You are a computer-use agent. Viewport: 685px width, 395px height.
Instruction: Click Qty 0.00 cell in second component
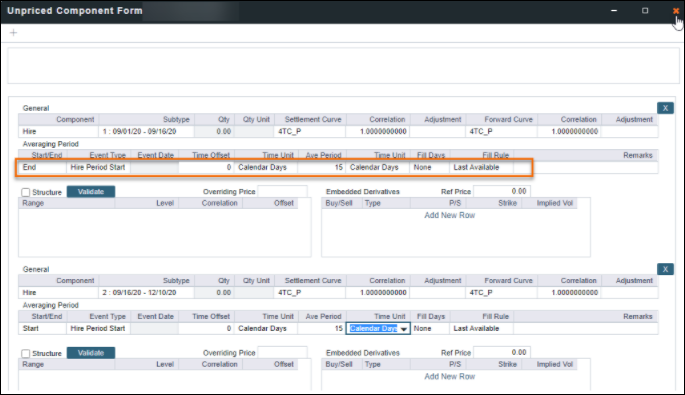coord(214,293)
